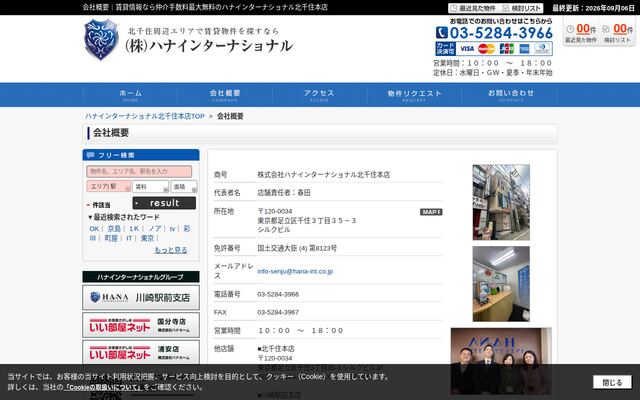The width and height of the screenshot is (640, 400).
Task: Click the 株式会社ハナインターナショナル北千住本店 company name
Action: coord(324,175)
